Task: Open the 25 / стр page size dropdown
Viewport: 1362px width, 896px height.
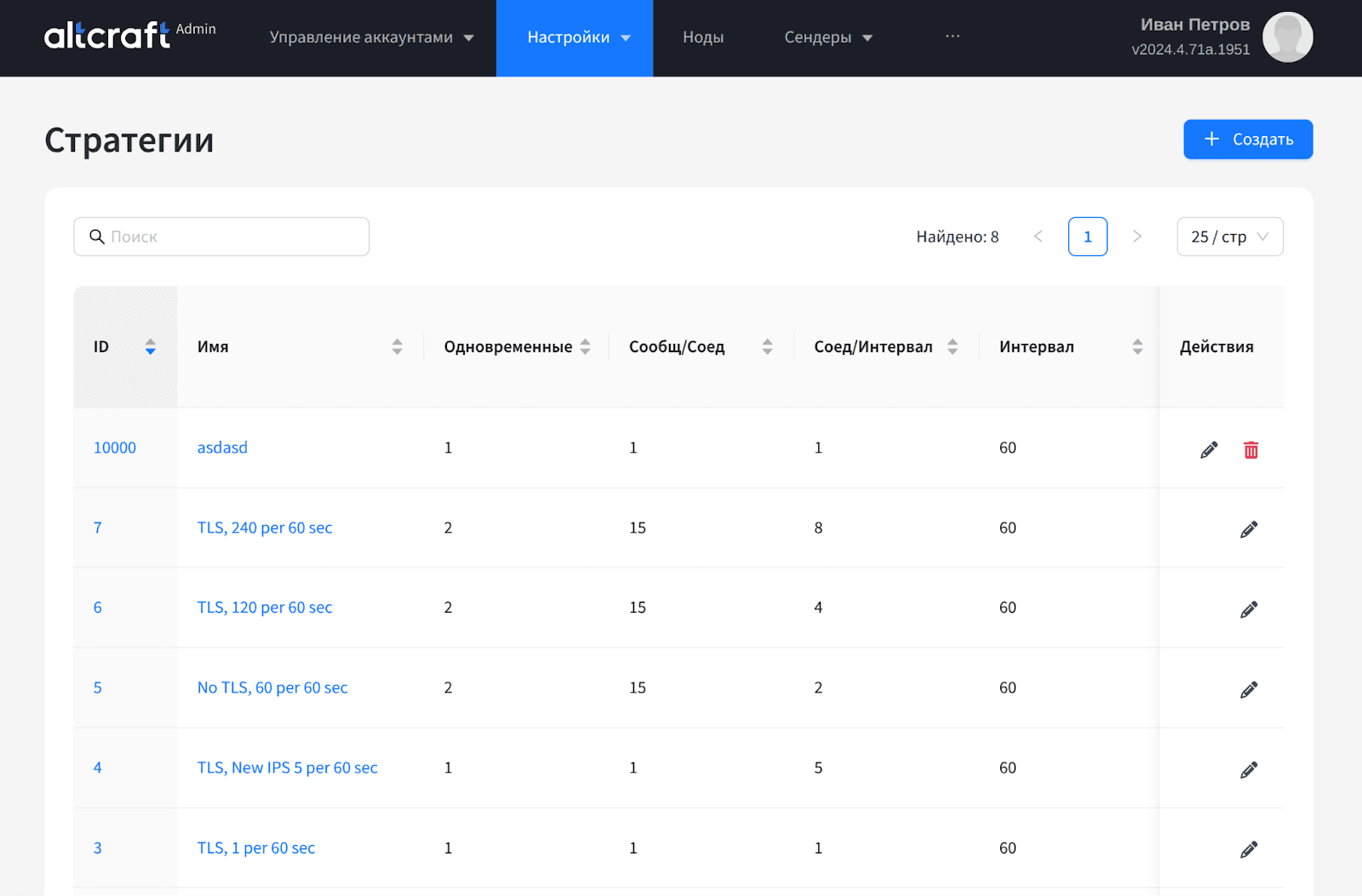Action: 1229,237
